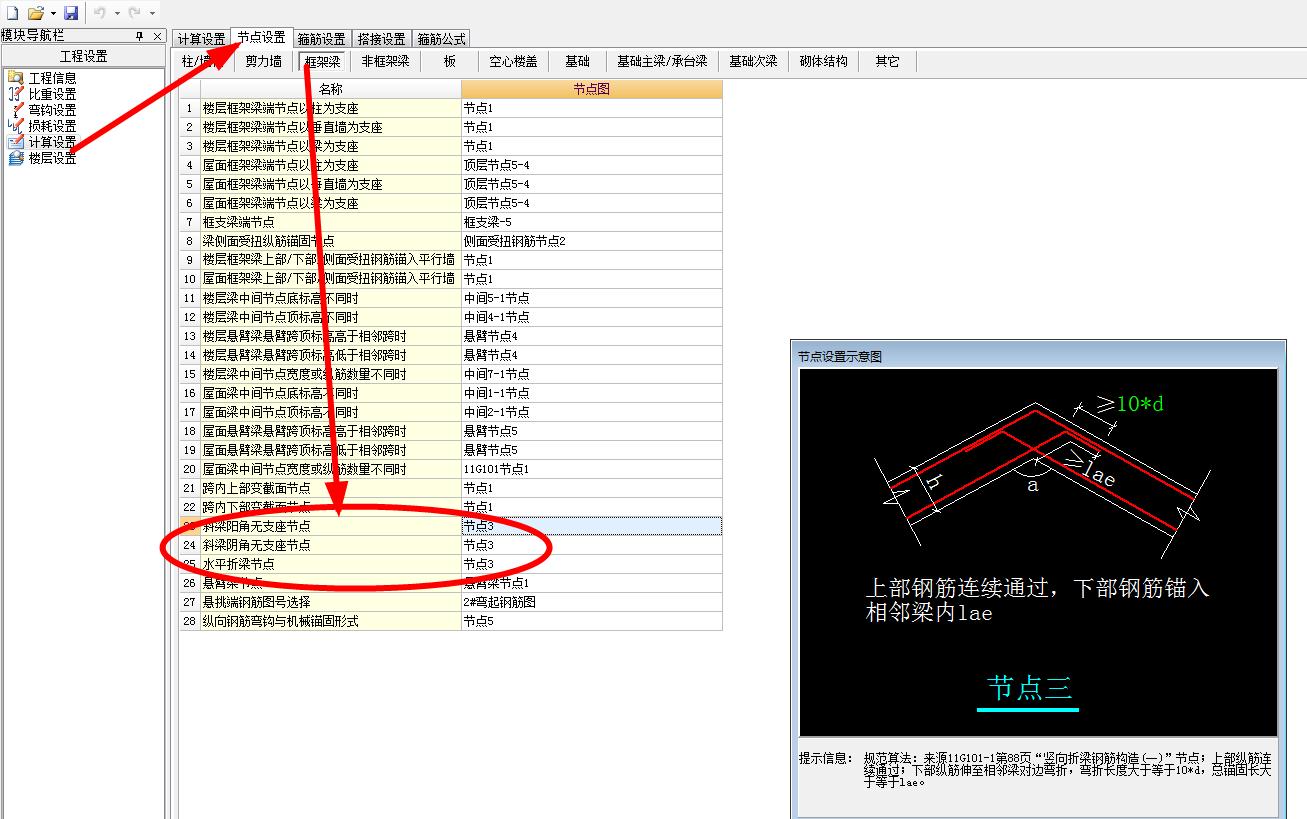Screen dimensions: 1307x819
Task: Open the Redo history dropdown arrow
Action: [152, 13]
